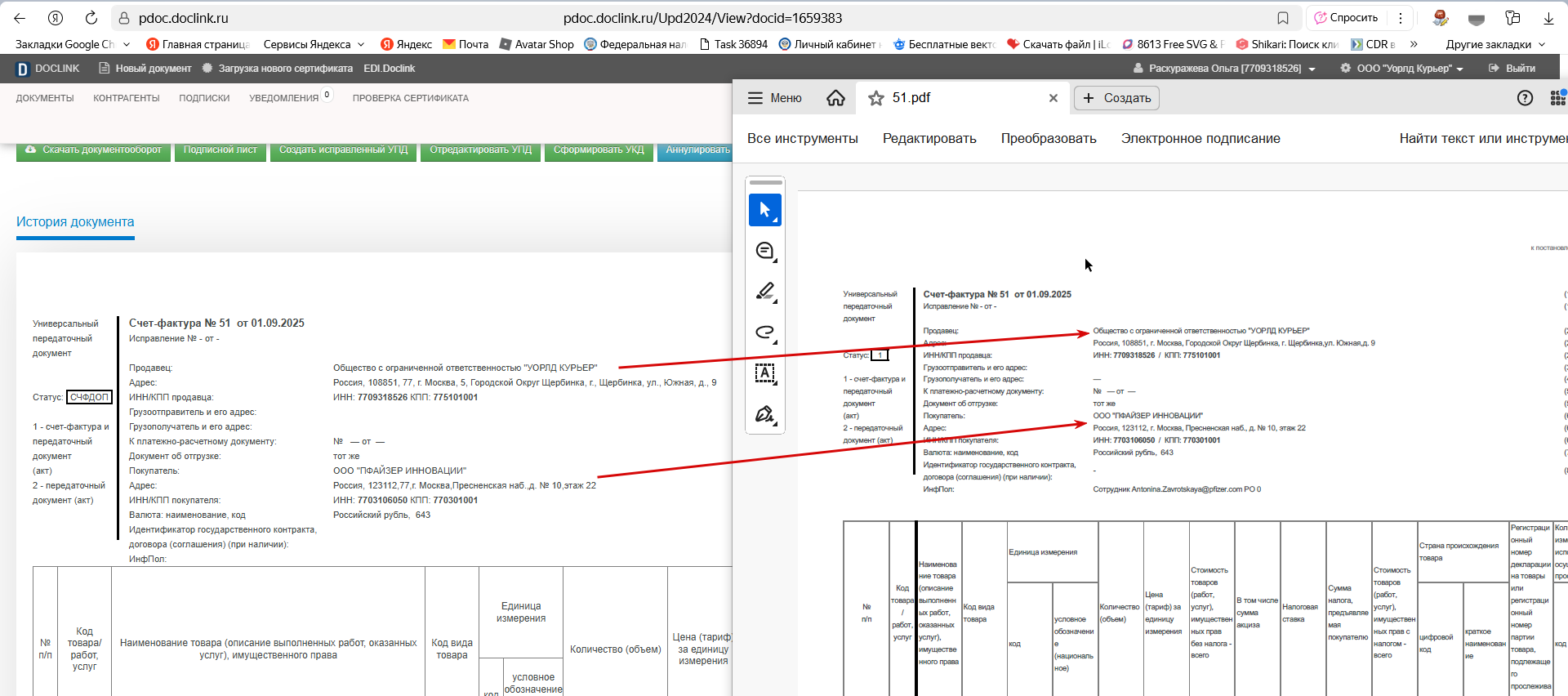Viewport: 1568px width, 696px height.
Task: Open the ДОКУМЕНТЫ tab in Doclink
Action: pos(45,98)
